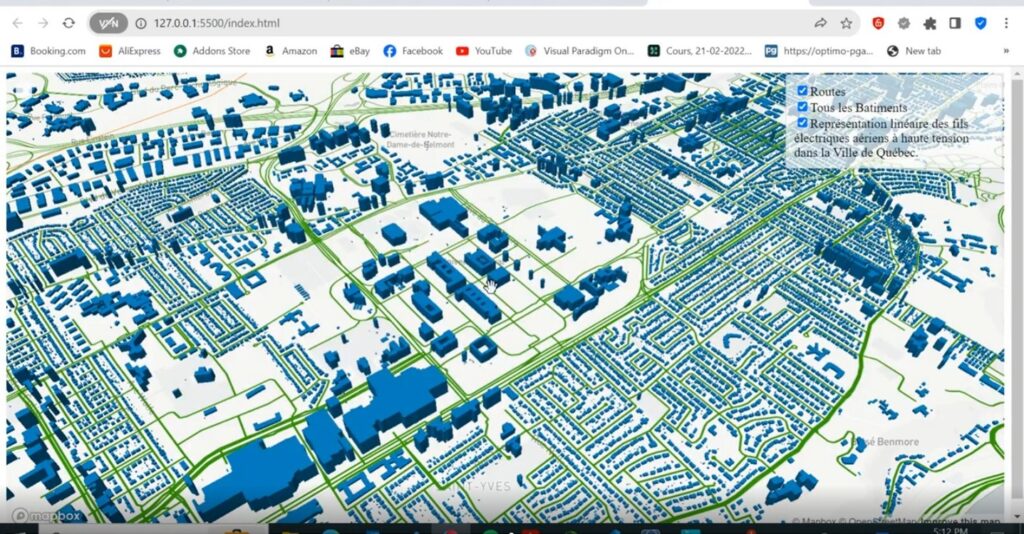Open the Addons Store bookmark
The width and height of the screenshot is (1024, 534).
pyautogui.click(x=212, y=51)
